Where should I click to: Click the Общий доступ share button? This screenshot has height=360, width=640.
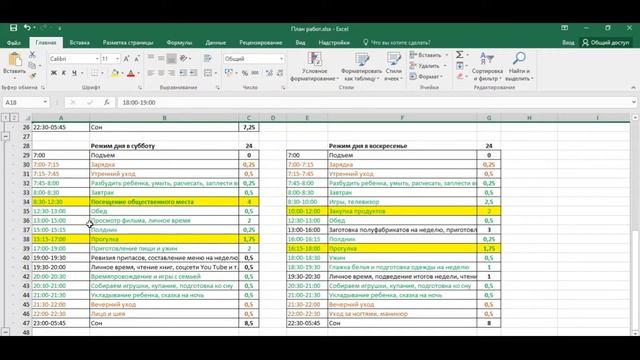tap(606, 42)
